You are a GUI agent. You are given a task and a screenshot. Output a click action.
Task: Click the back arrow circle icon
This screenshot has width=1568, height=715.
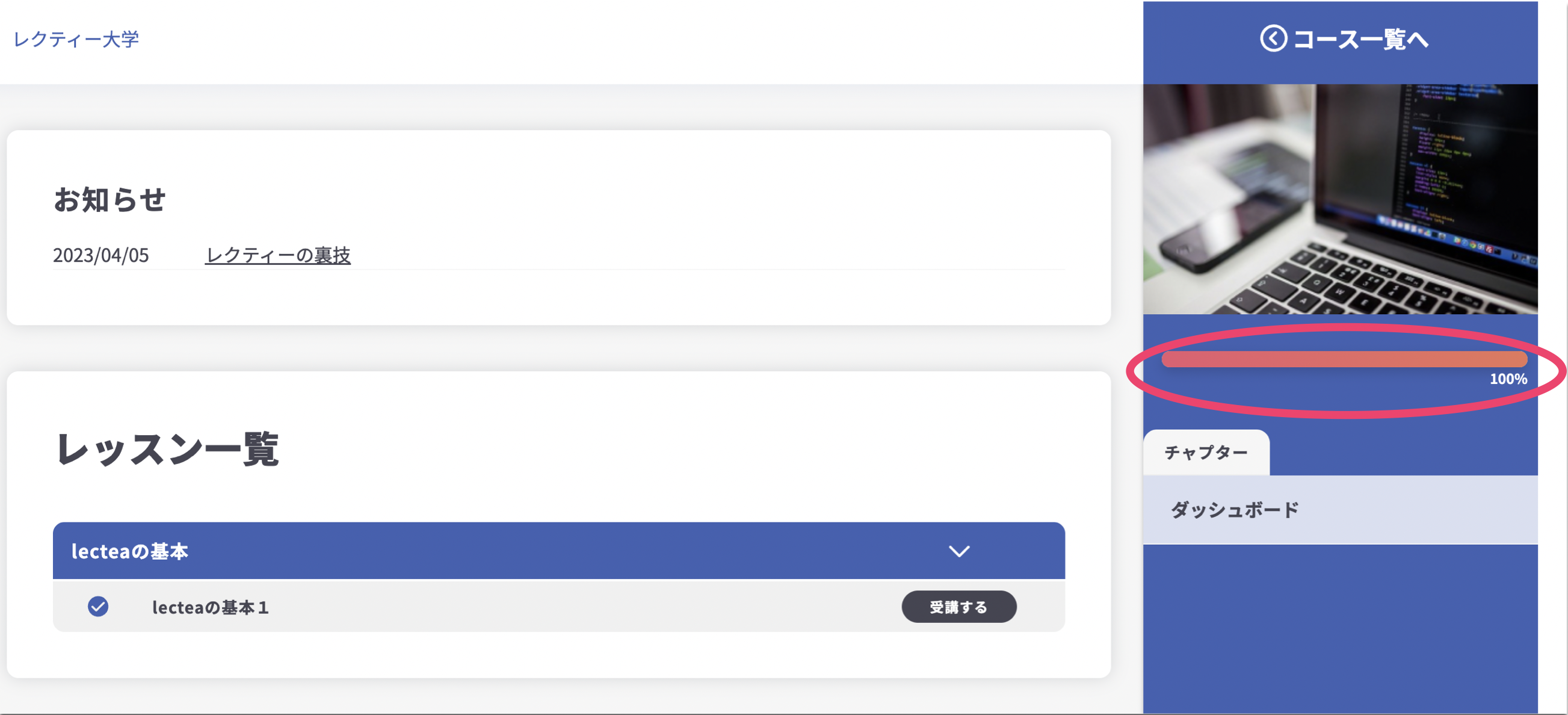click(x=1273, y=39)
